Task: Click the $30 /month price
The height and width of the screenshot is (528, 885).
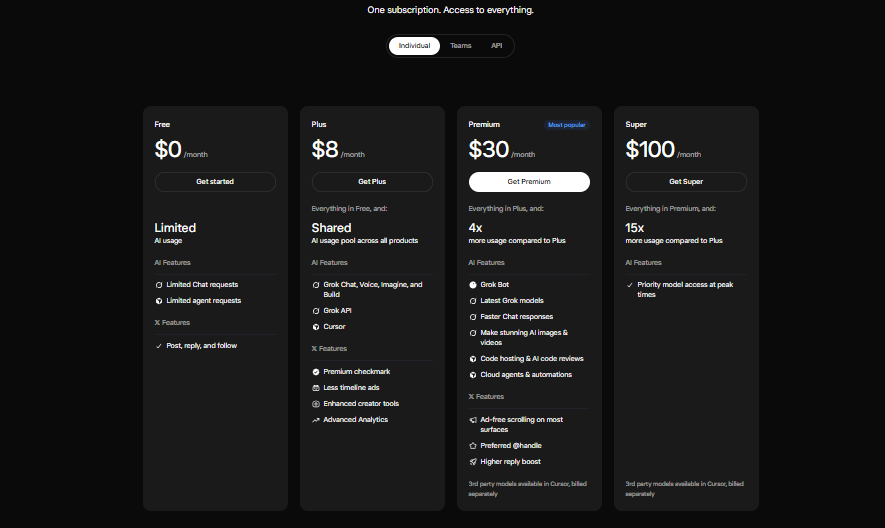Action: [502, 150]
